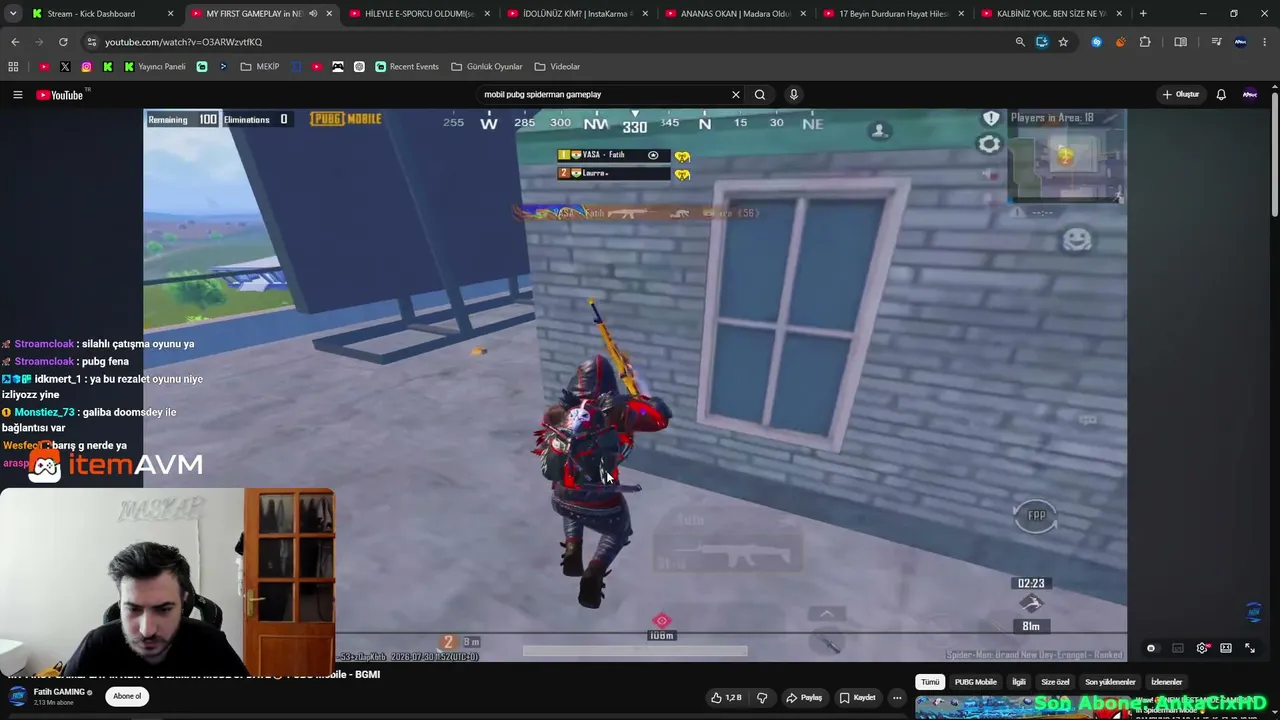Go to the YouTube home logo
Screen dimensions: 1280x720
click(x=62, y=95)
